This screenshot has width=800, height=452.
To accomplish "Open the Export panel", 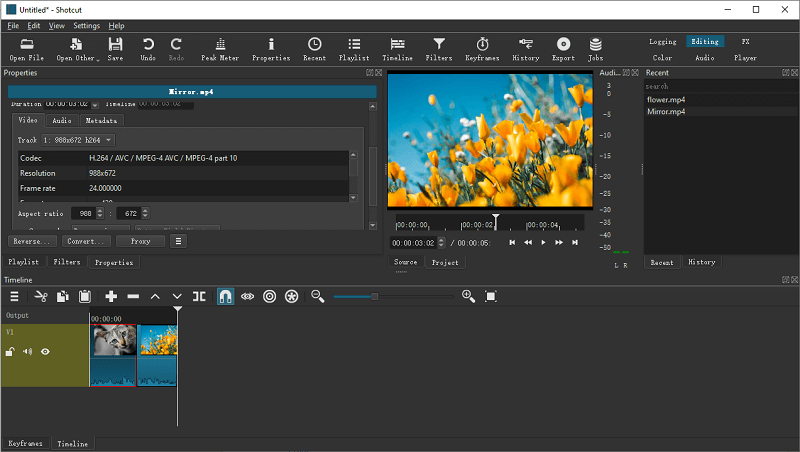I will [563, 48].
